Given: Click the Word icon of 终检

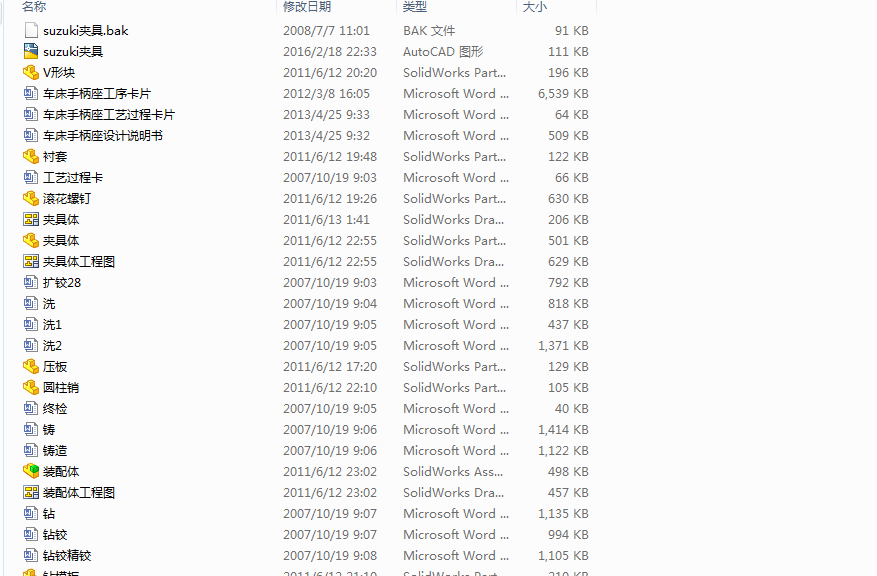Looking at the screenshot, I should click(x=31, y=408).
